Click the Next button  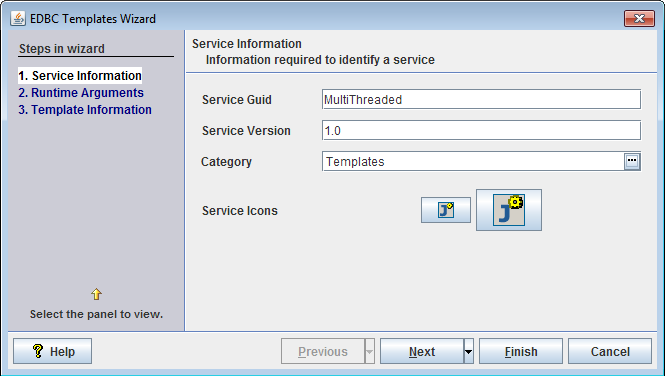(x=422, y=351)
